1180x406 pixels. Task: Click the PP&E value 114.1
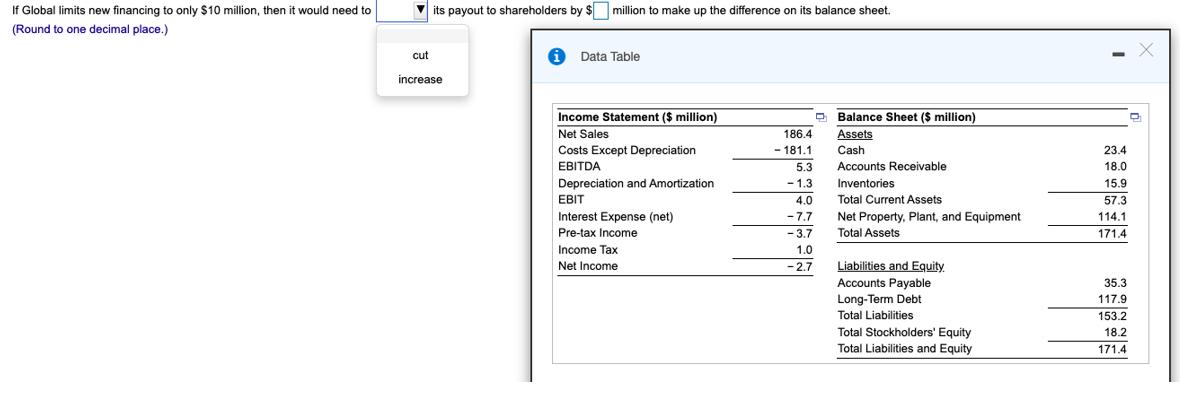tap(1112, 217)
